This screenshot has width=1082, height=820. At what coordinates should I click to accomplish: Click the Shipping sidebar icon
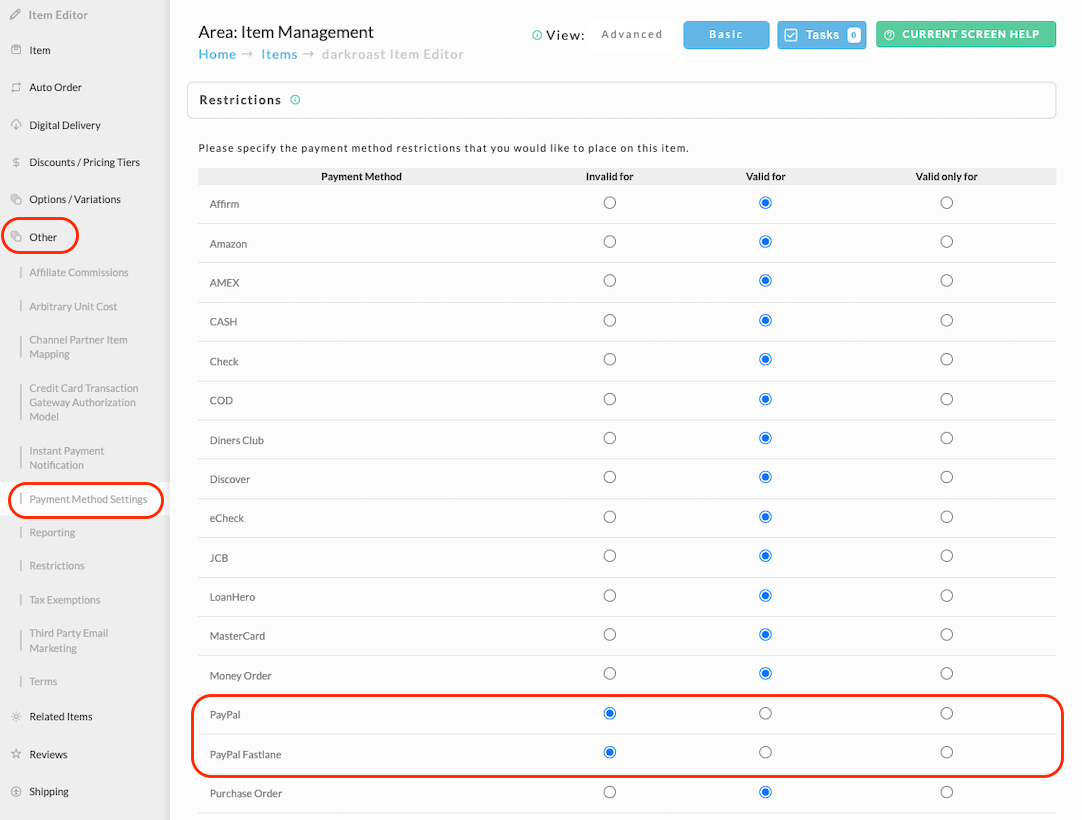point(16,792)
